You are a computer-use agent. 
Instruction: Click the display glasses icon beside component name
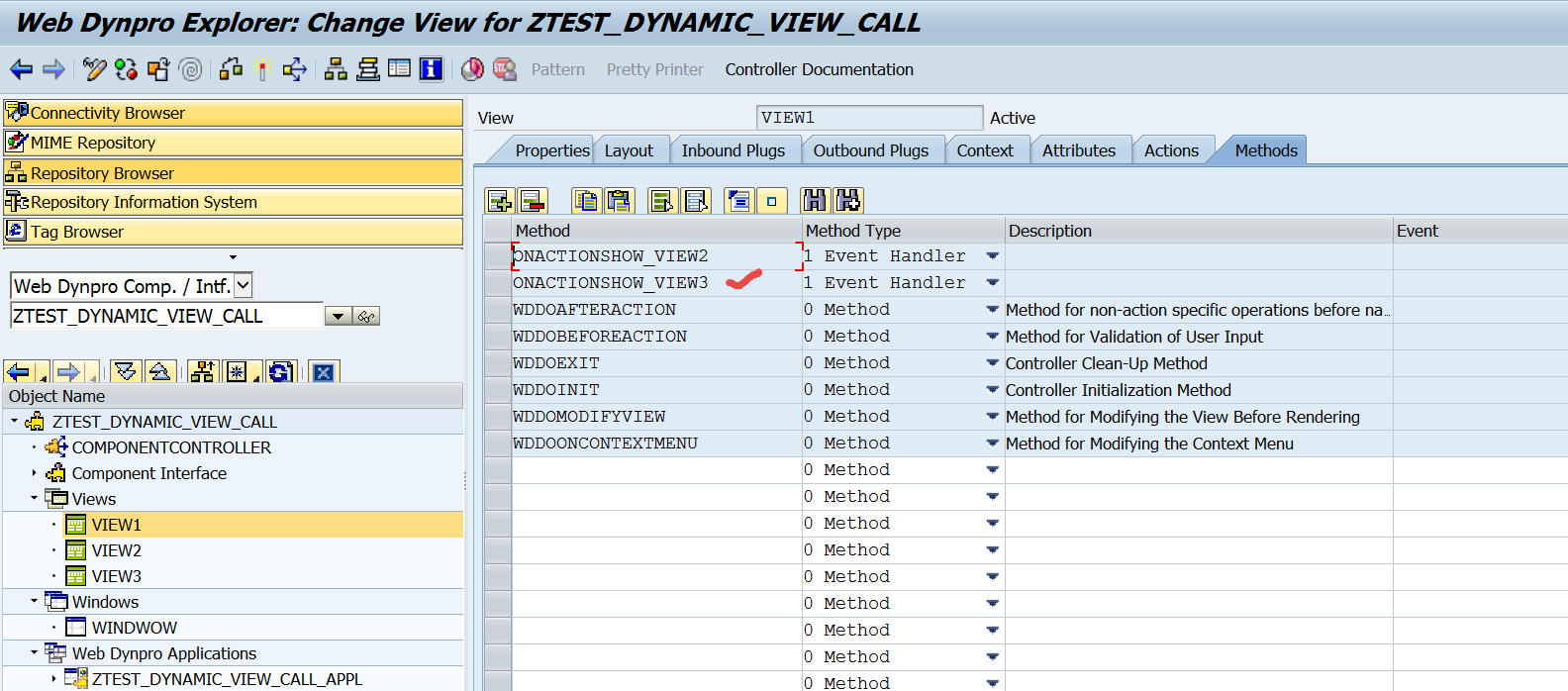click(366, 317)
